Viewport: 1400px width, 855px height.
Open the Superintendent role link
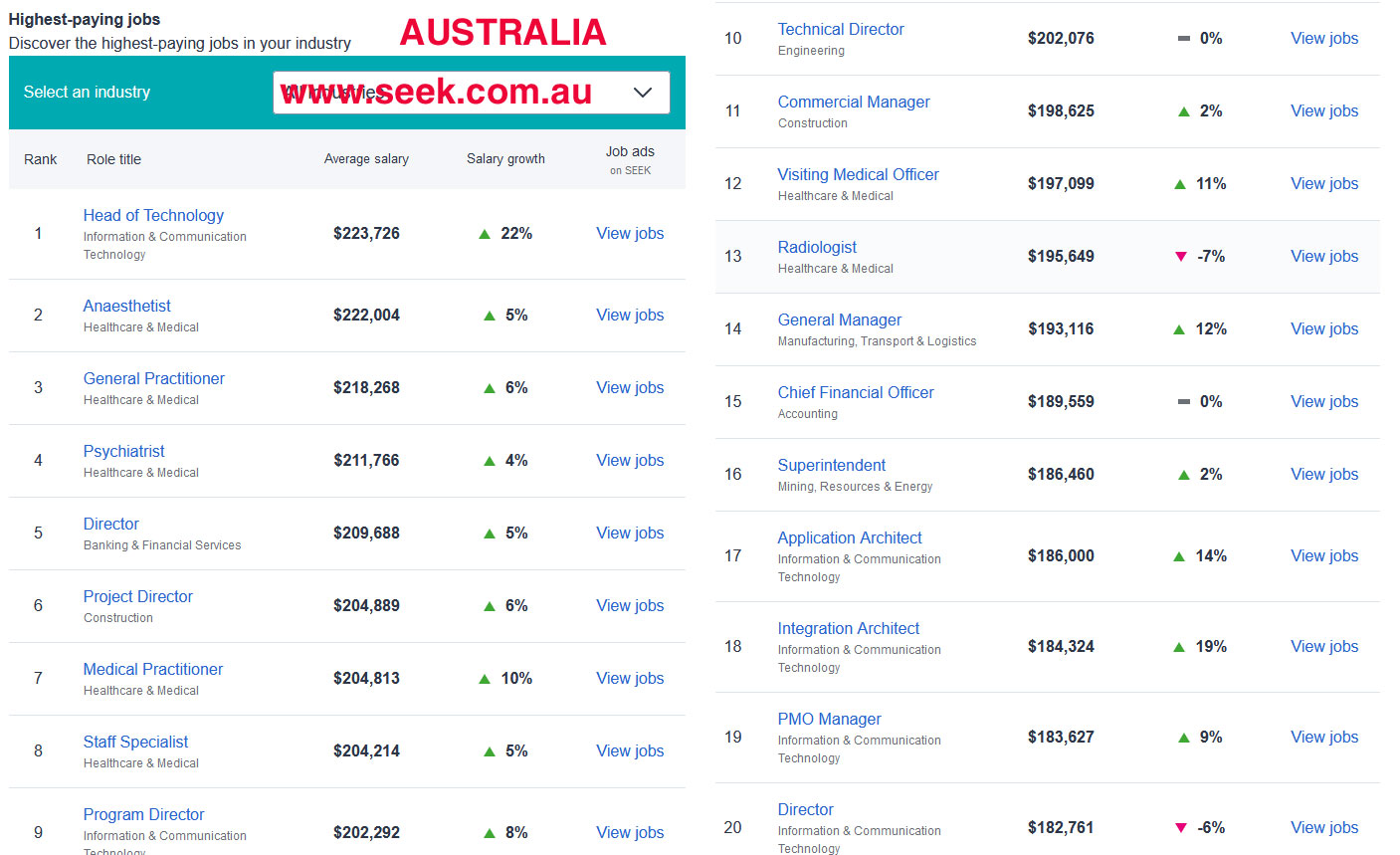(x=831, y=465)
